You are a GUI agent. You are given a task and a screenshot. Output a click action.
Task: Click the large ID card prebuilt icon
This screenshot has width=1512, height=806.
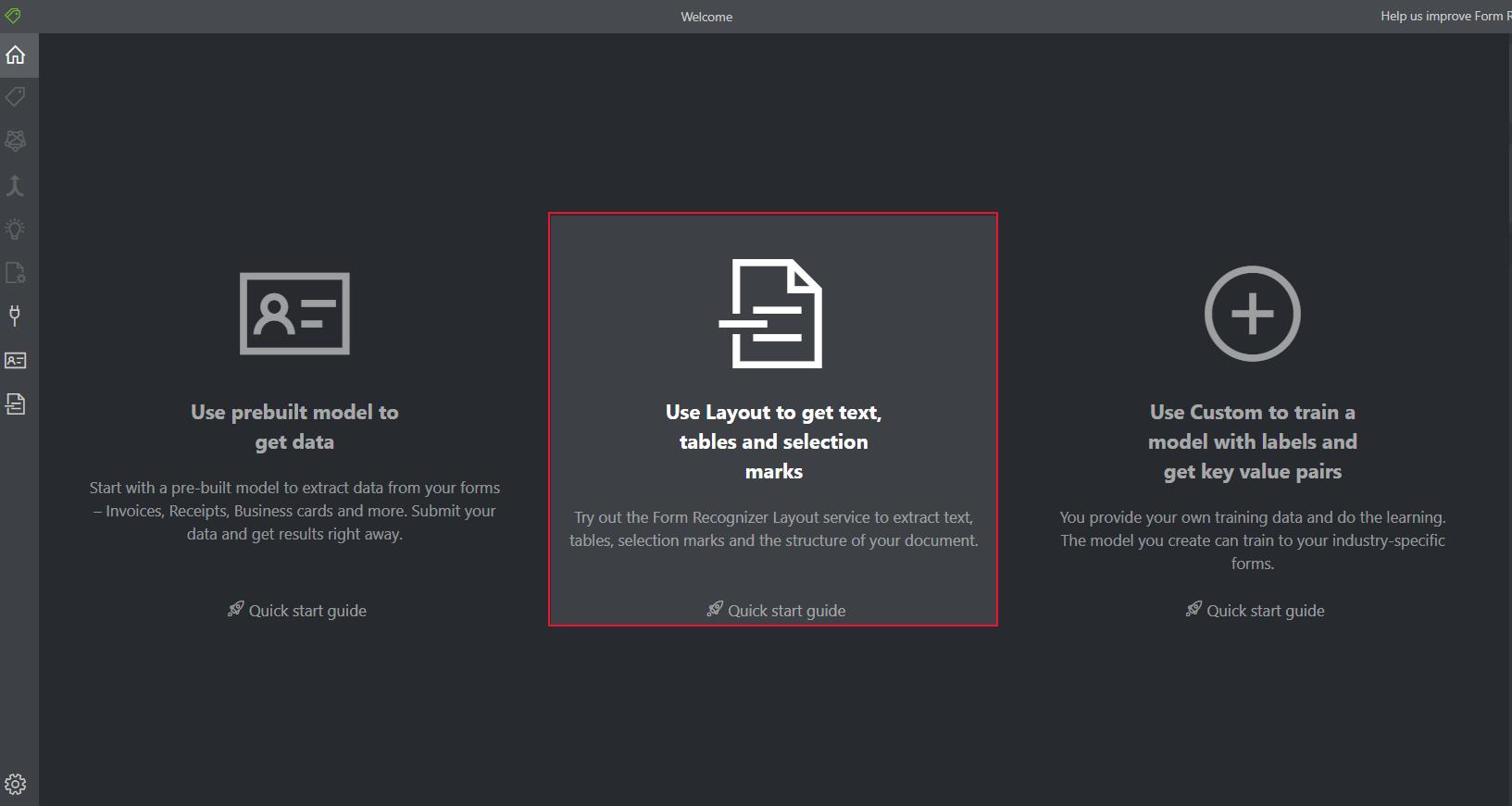tap(294, 313)
